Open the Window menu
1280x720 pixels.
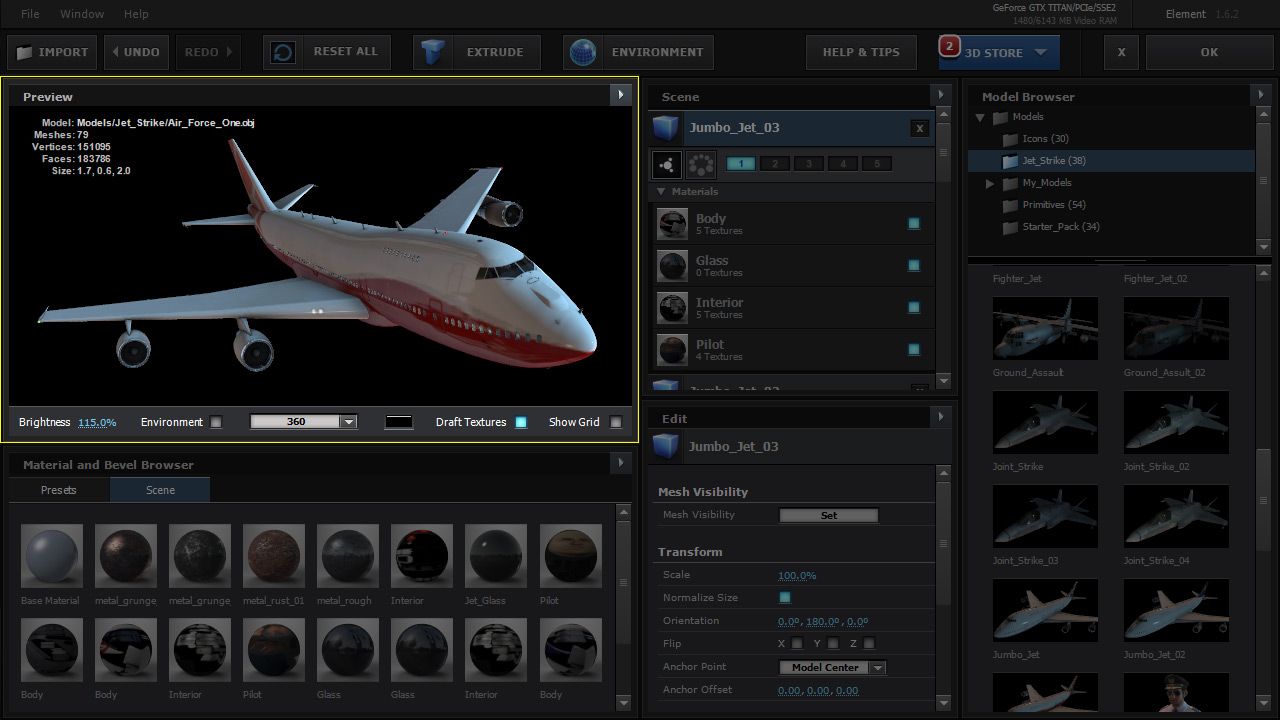click(82, 14)
